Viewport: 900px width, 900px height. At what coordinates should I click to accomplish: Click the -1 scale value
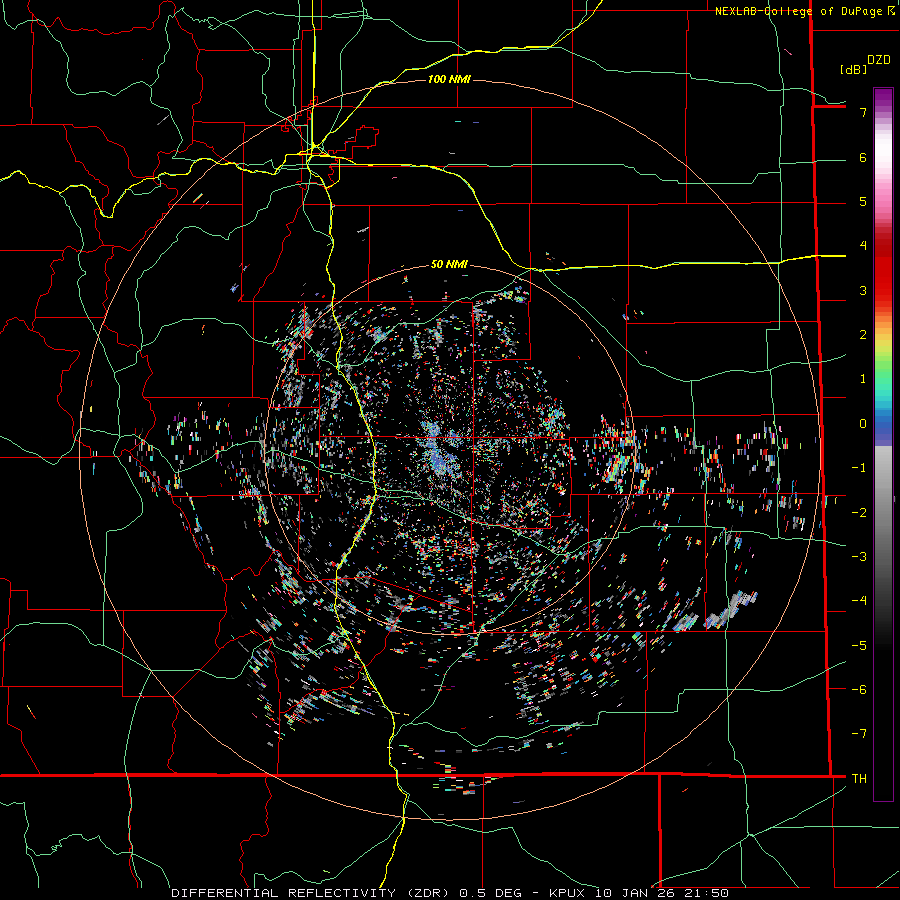pos(859,468)
